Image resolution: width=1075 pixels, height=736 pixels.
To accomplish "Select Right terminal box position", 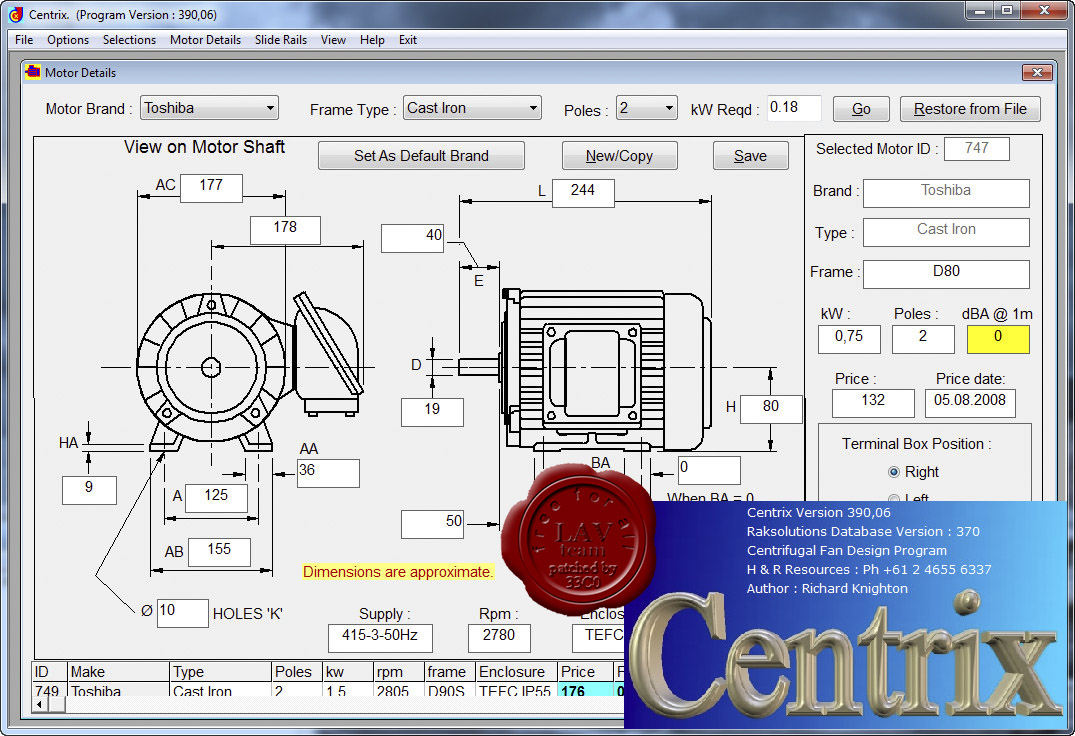I will (x=893, y=472).
